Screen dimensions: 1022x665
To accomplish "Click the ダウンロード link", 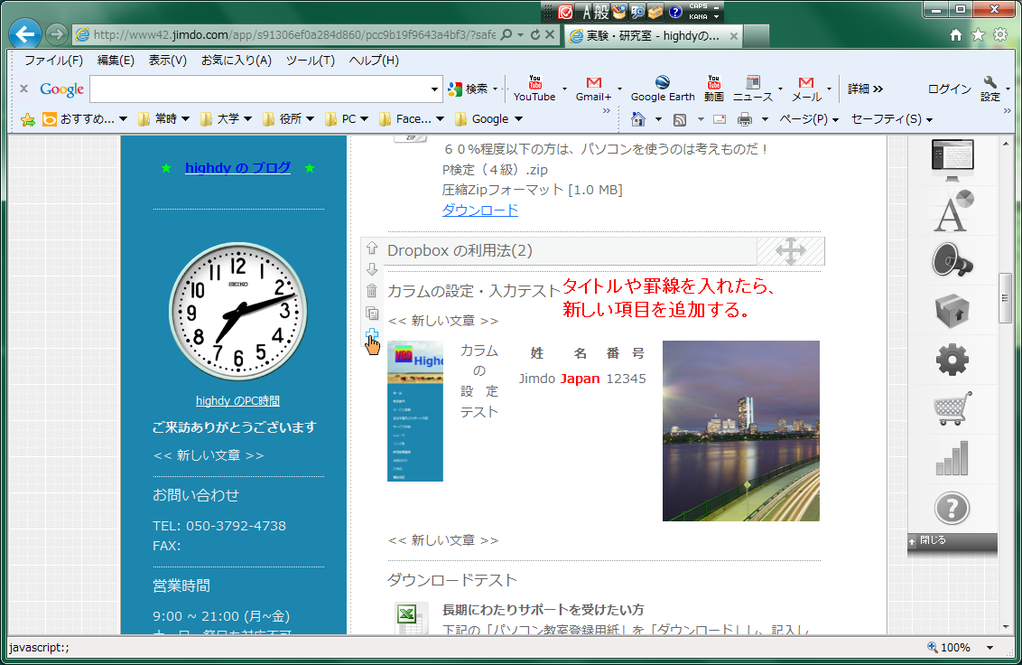I will click(x=480, y=210).
